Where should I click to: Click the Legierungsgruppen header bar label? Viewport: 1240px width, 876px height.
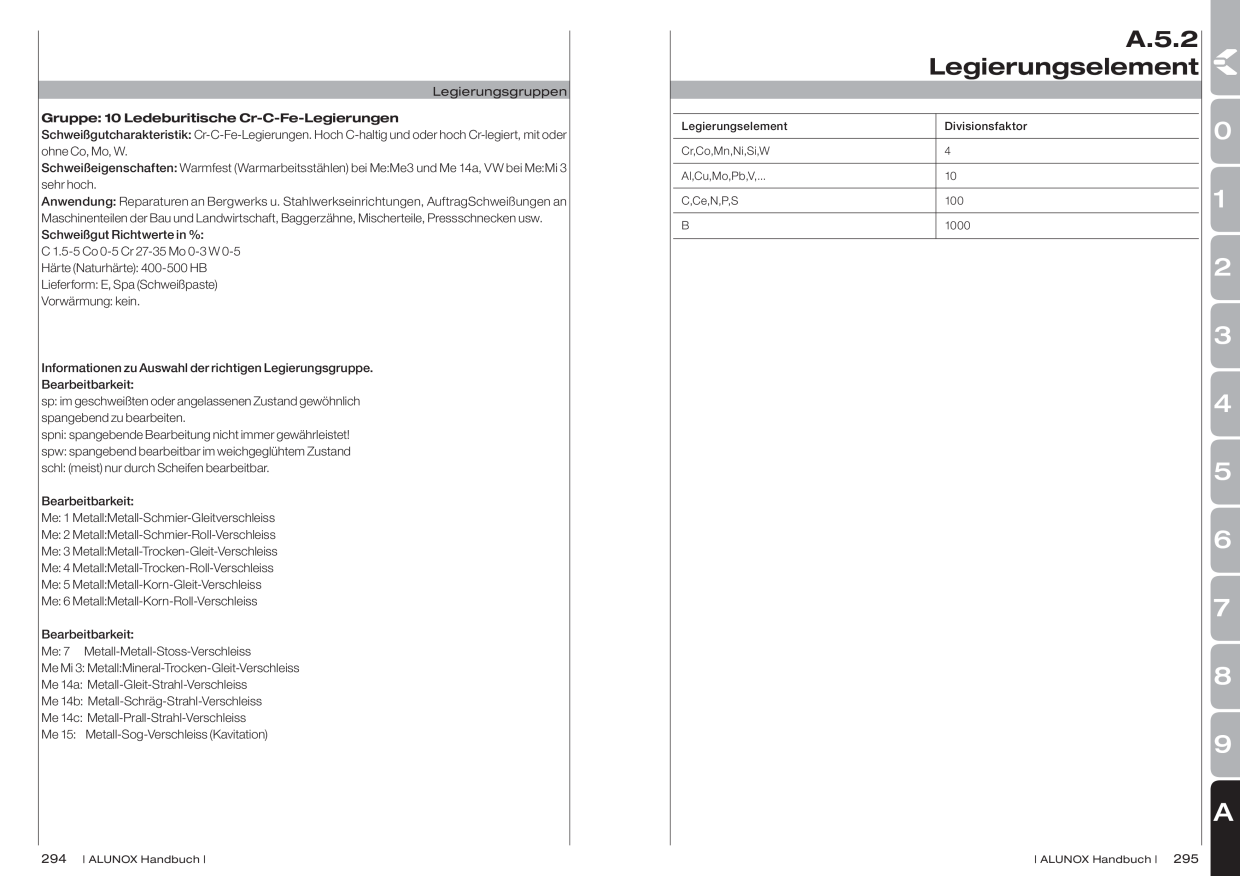(x=499, y=92)
